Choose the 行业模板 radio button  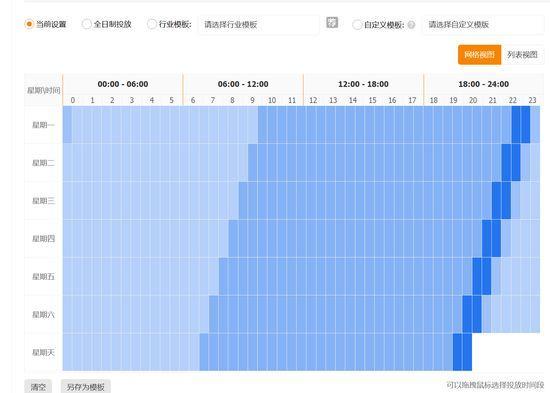(x=152, y=24)
